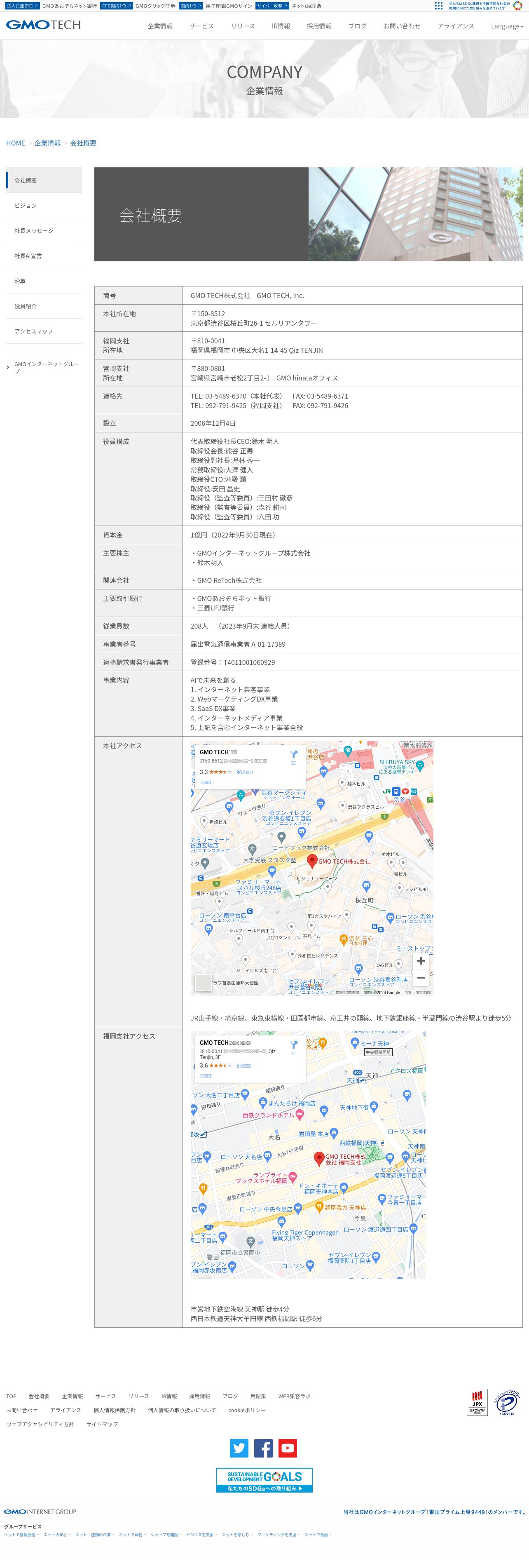Open ブログ in the top navigation
Image resolution: width=529 pixels, height=1568 pixels.
(x=358, y=26)
